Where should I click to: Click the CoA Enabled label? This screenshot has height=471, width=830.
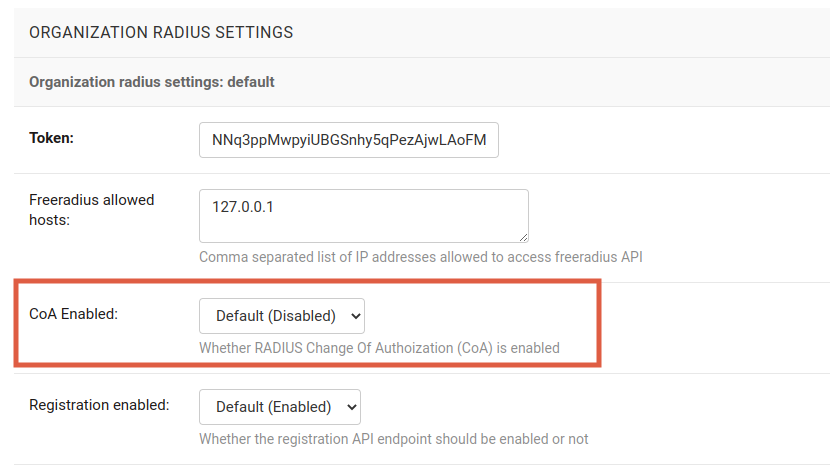(x=74, y=314)
